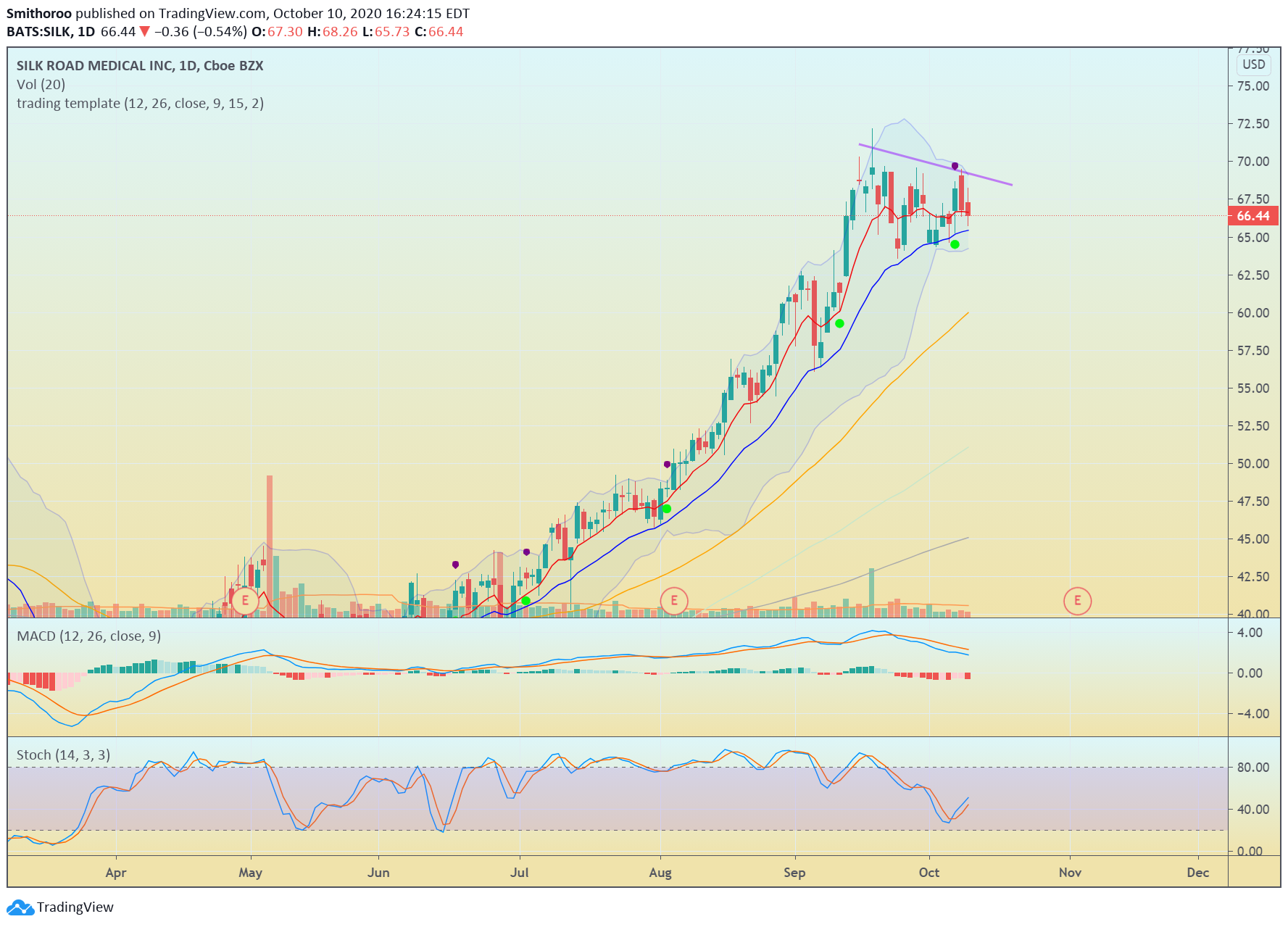Image resolution: width=1288 pixels, height=927 pixels.
Task: Click the Oct label on time axis
Action: coord(929,873)
